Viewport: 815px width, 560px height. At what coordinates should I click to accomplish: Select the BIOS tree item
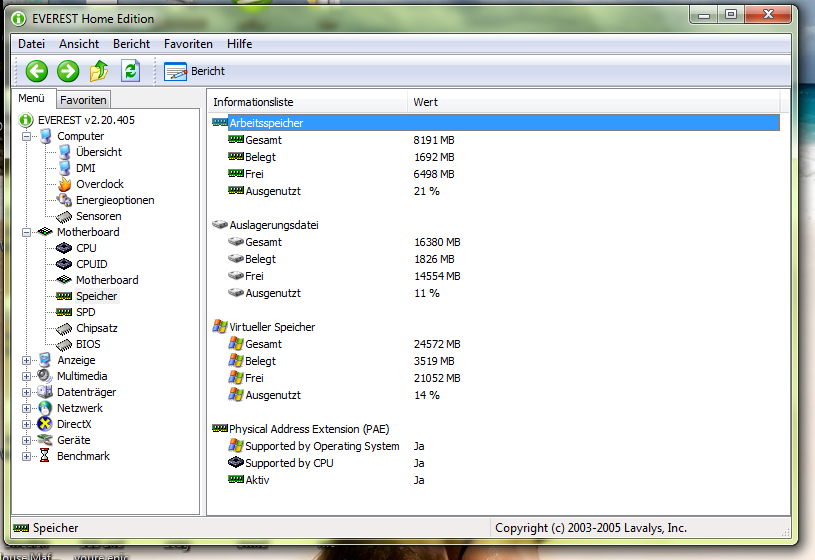(88, 344)
